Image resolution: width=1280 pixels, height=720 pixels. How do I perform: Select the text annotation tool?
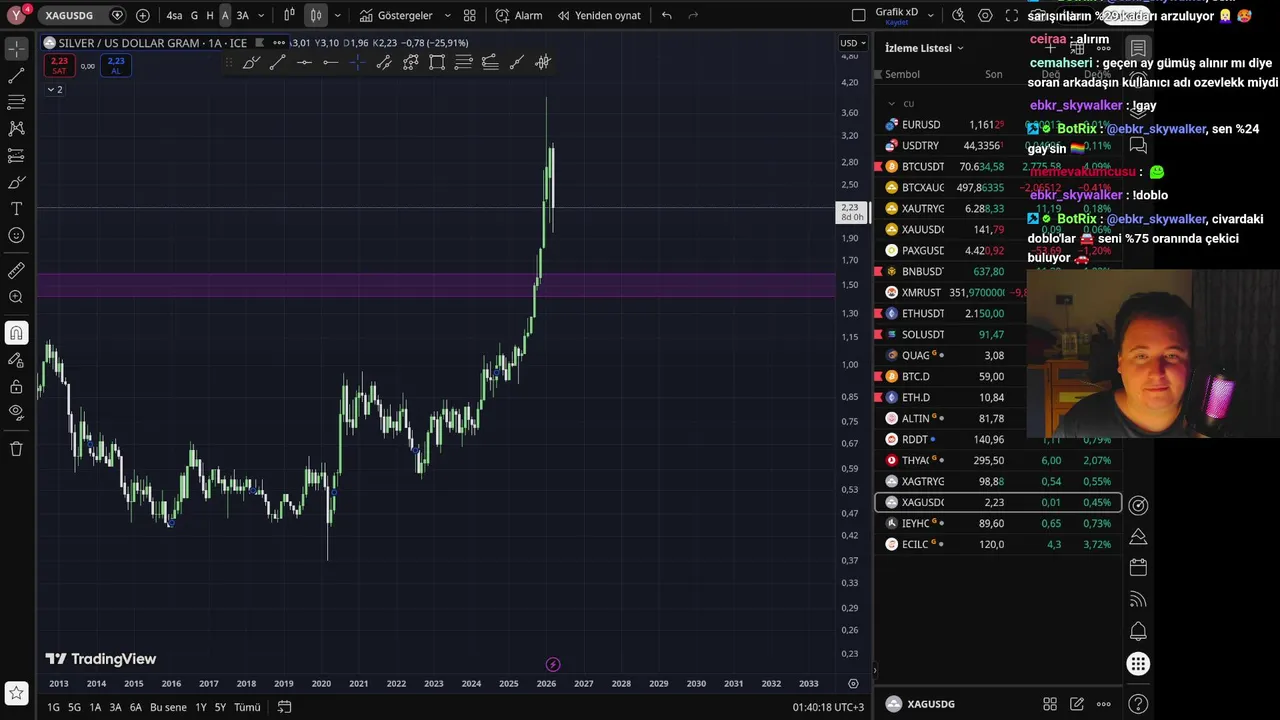pos(16,209)
